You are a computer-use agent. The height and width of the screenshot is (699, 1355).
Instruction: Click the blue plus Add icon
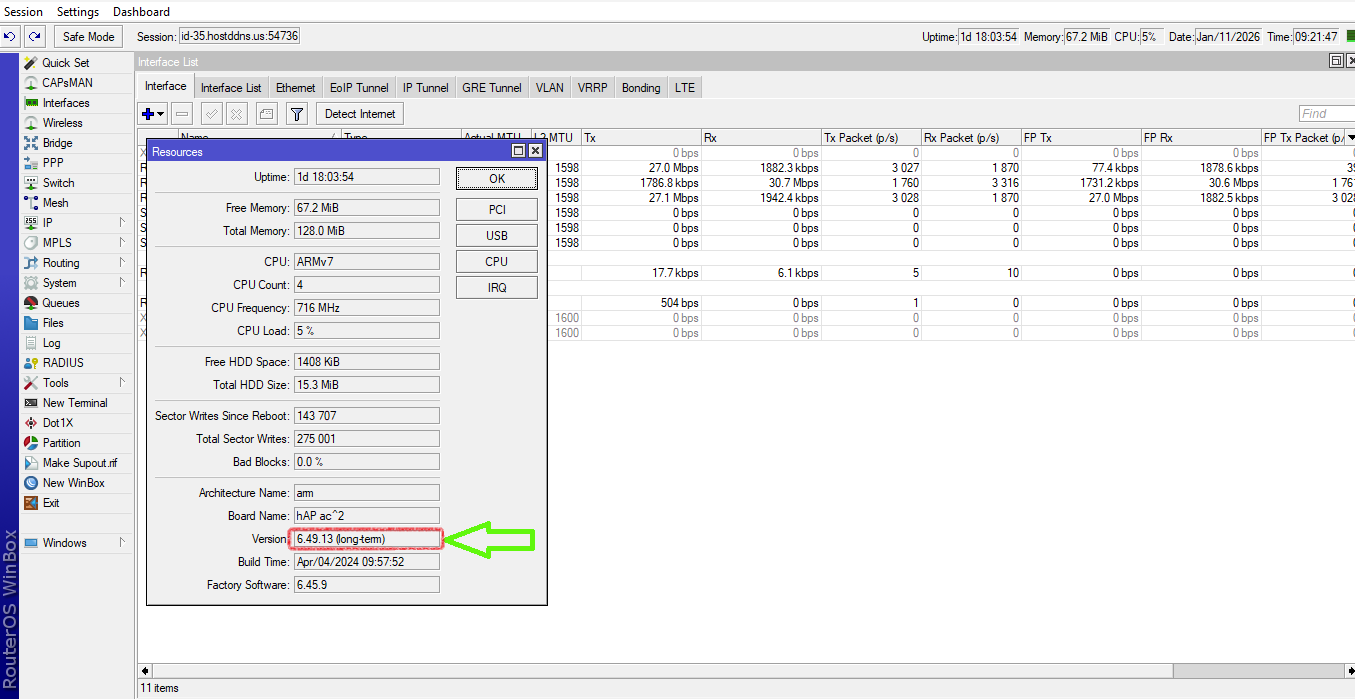click(148, 114)
